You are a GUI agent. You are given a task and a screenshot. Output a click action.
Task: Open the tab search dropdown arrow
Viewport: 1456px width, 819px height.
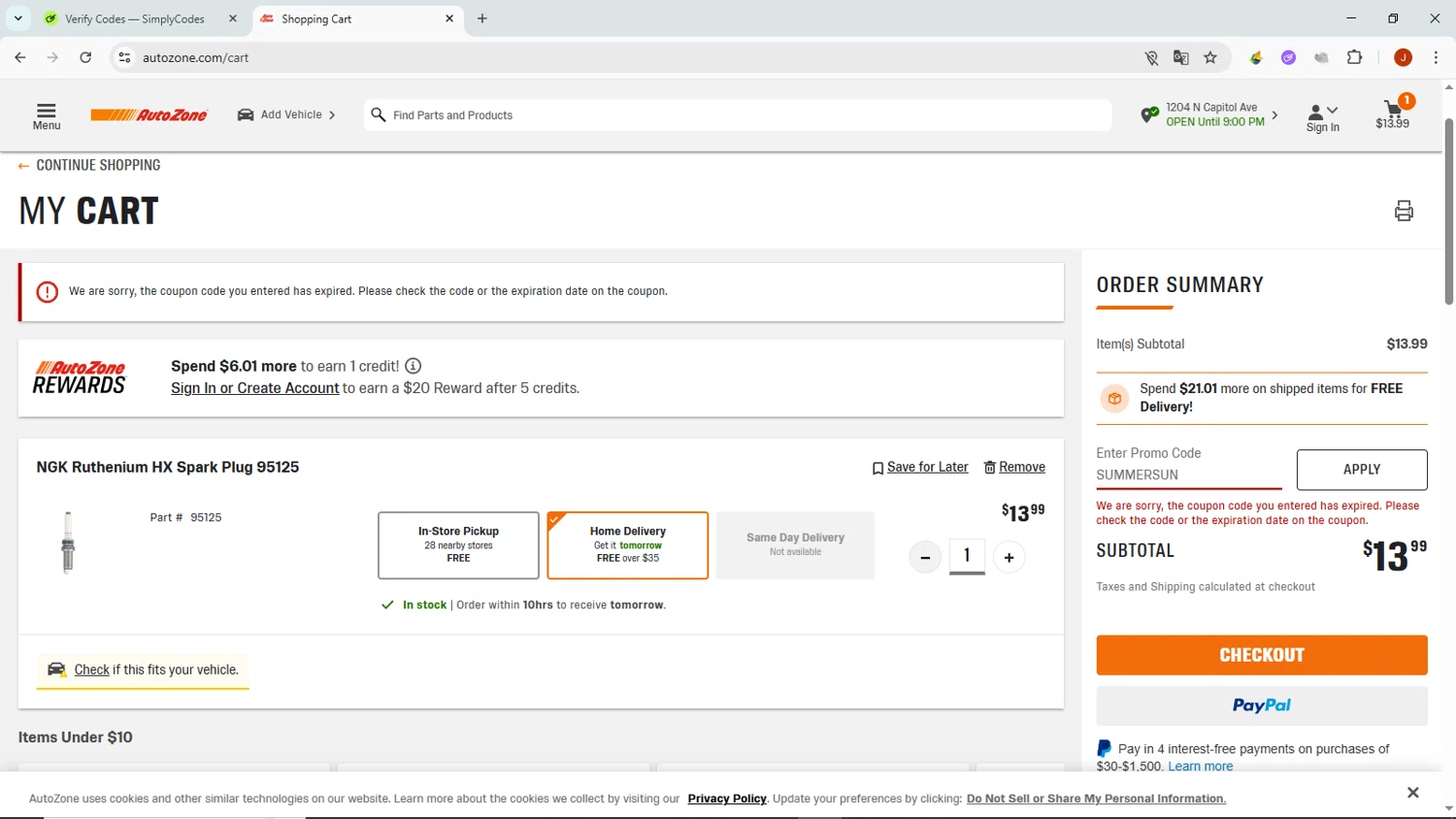click(x=17, y=18)
